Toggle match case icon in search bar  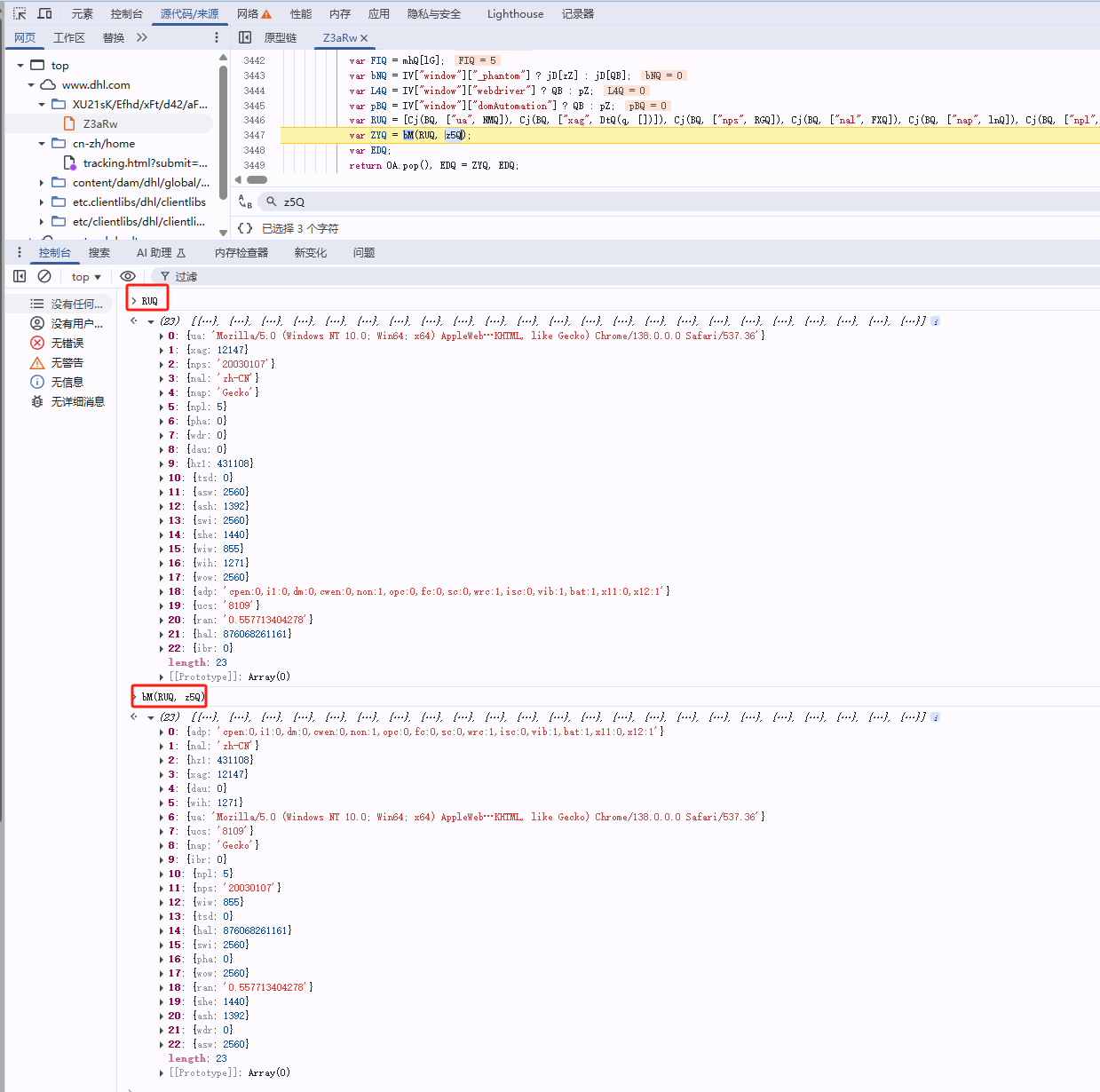coord(246,202)
